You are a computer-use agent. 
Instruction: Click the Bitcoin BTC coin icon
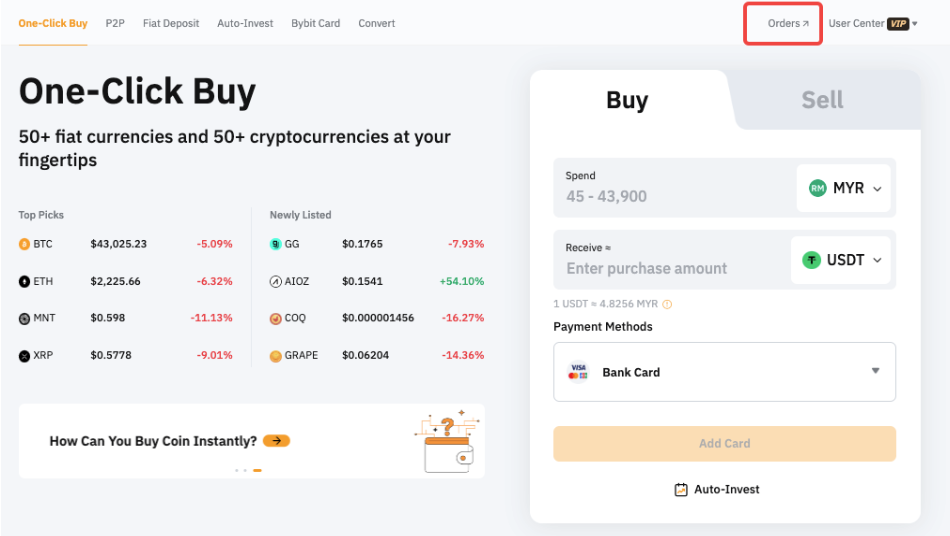24,244
